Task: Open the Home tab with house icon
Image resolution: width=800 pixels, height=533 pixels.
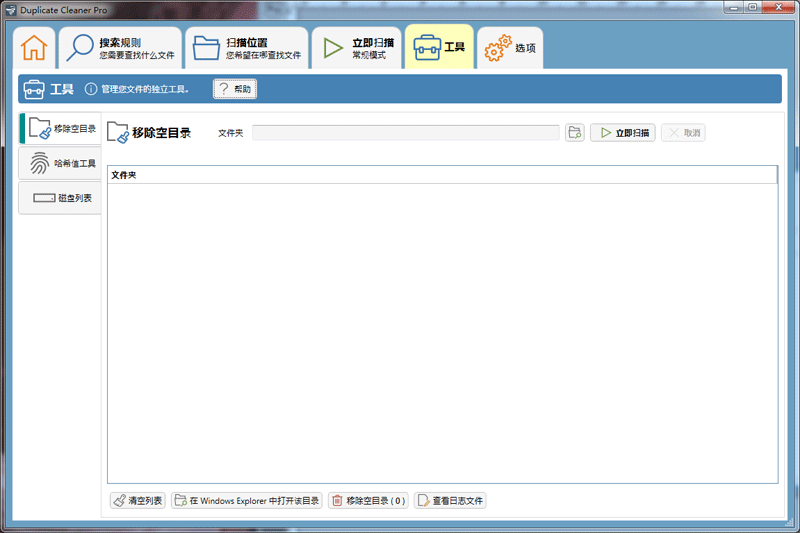Action: [x=34, y=48]
